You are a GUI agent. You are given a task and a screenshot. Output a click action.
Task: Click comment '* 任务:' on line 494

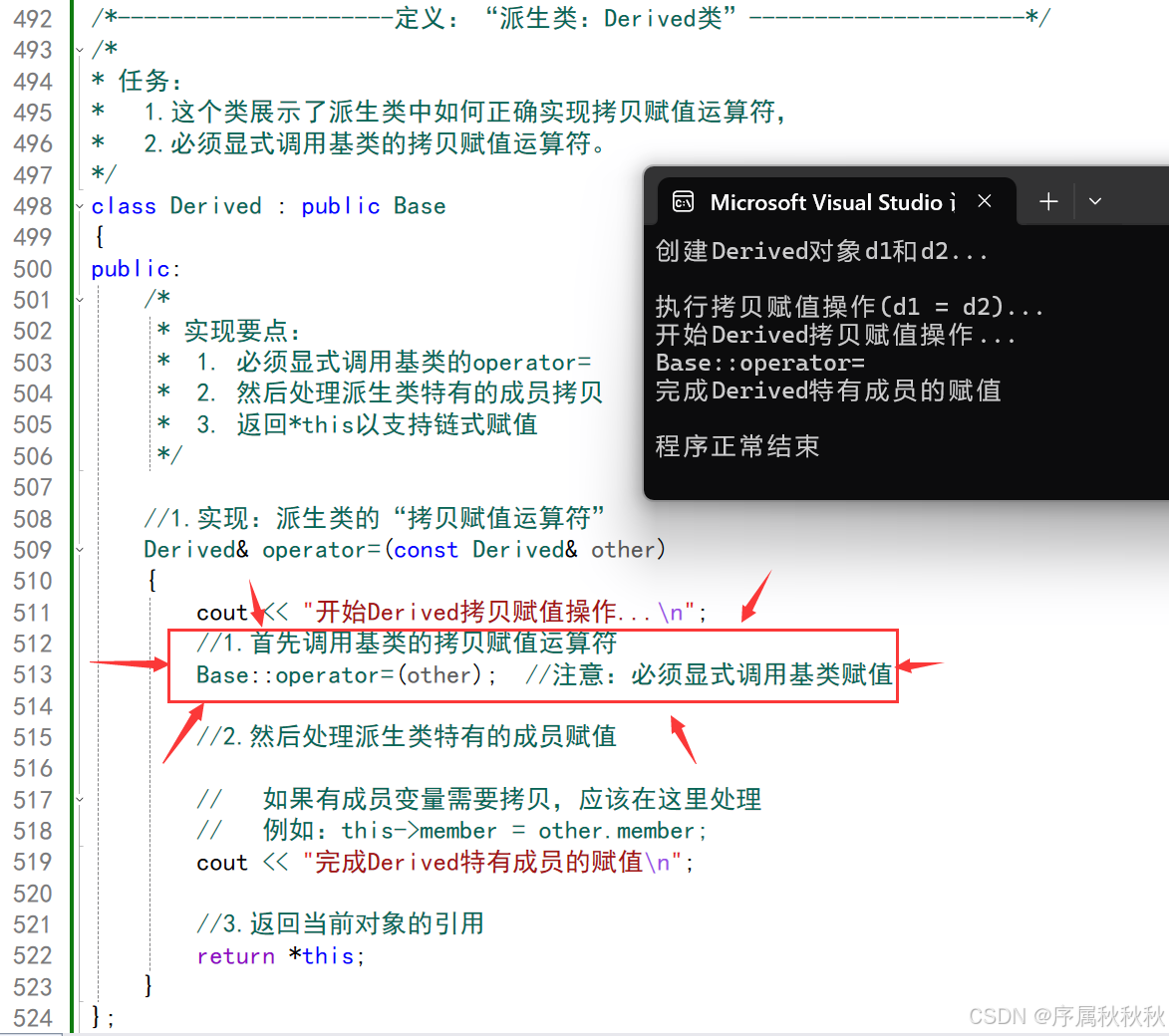point(136,82)
